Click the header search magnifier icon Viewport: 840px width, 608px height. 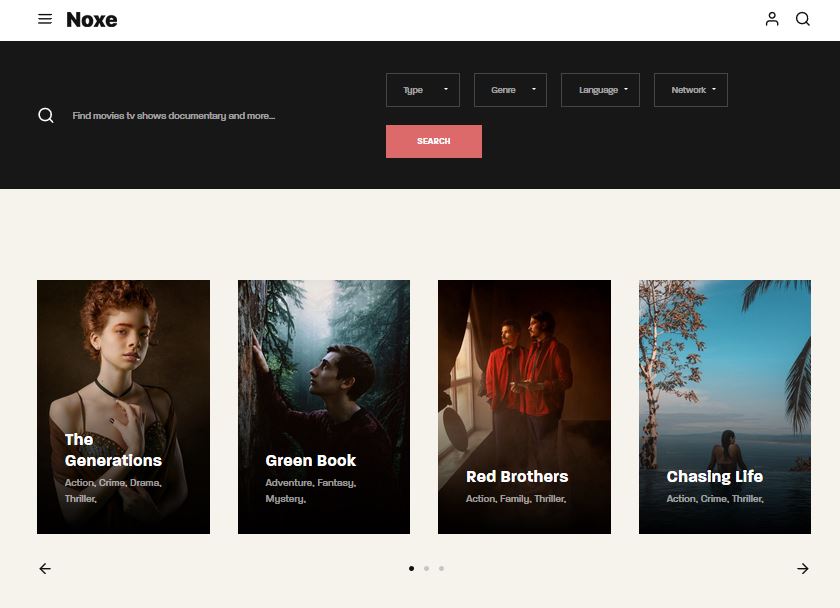pos(803,19)
